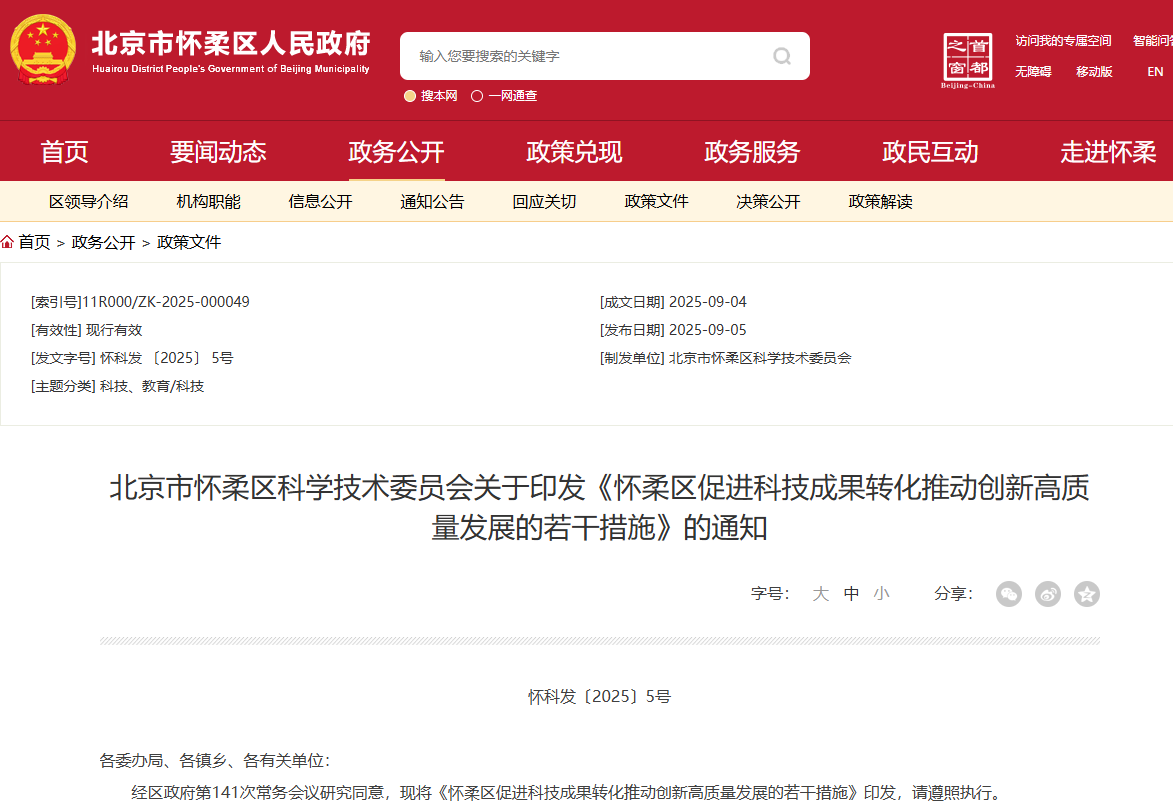1173x811 pixels.
Task: Click the search magnifier icon
Action: [x=781, y=56]
